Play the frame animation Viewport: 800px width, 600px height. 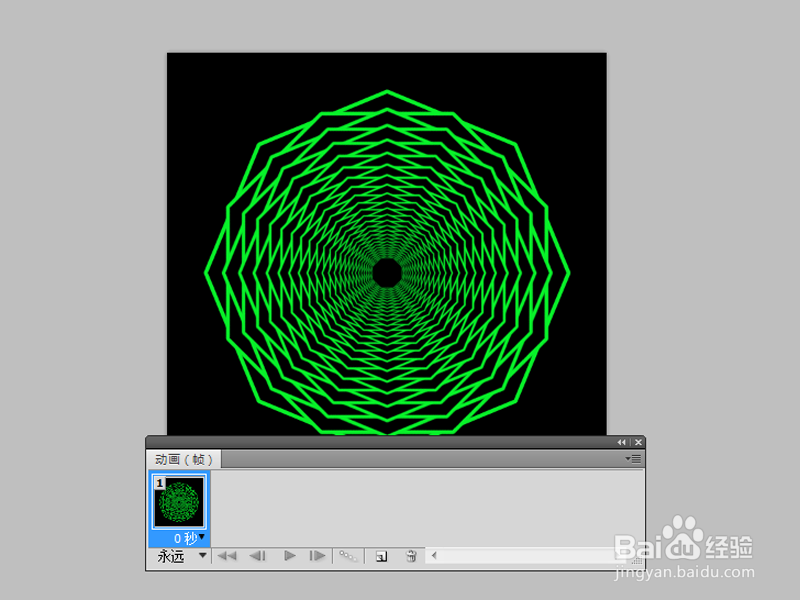point(289,556)
